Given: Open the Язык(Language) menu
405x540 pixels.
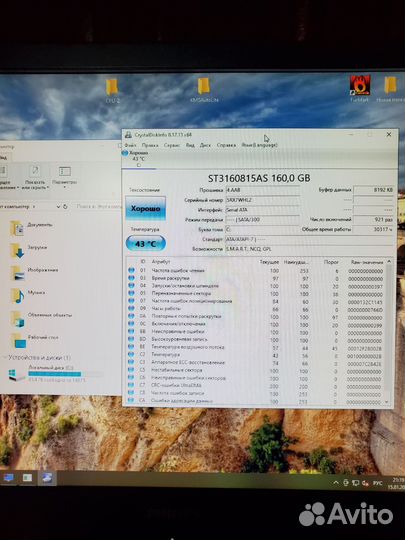Looking at the screenshot, I should [x=259, y=145].
